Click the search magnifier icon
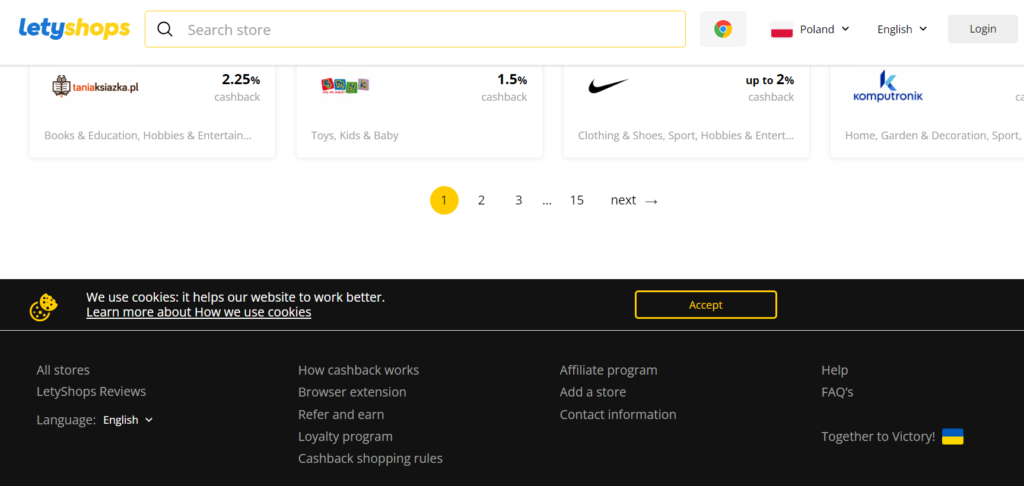The width and height of the screenshot is (1024, 486). point(165,29)
